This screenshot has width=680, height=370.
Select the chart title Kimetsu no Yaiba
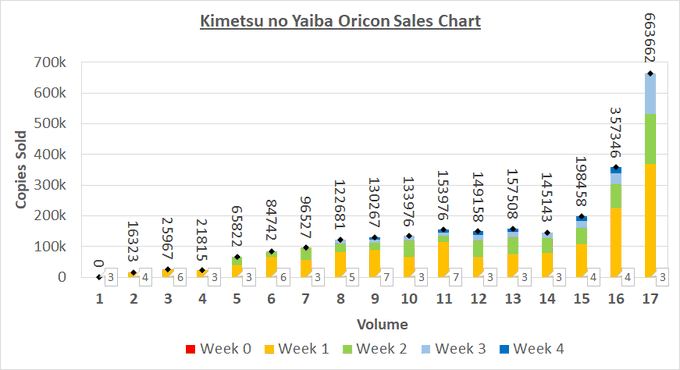pos(340,21)
